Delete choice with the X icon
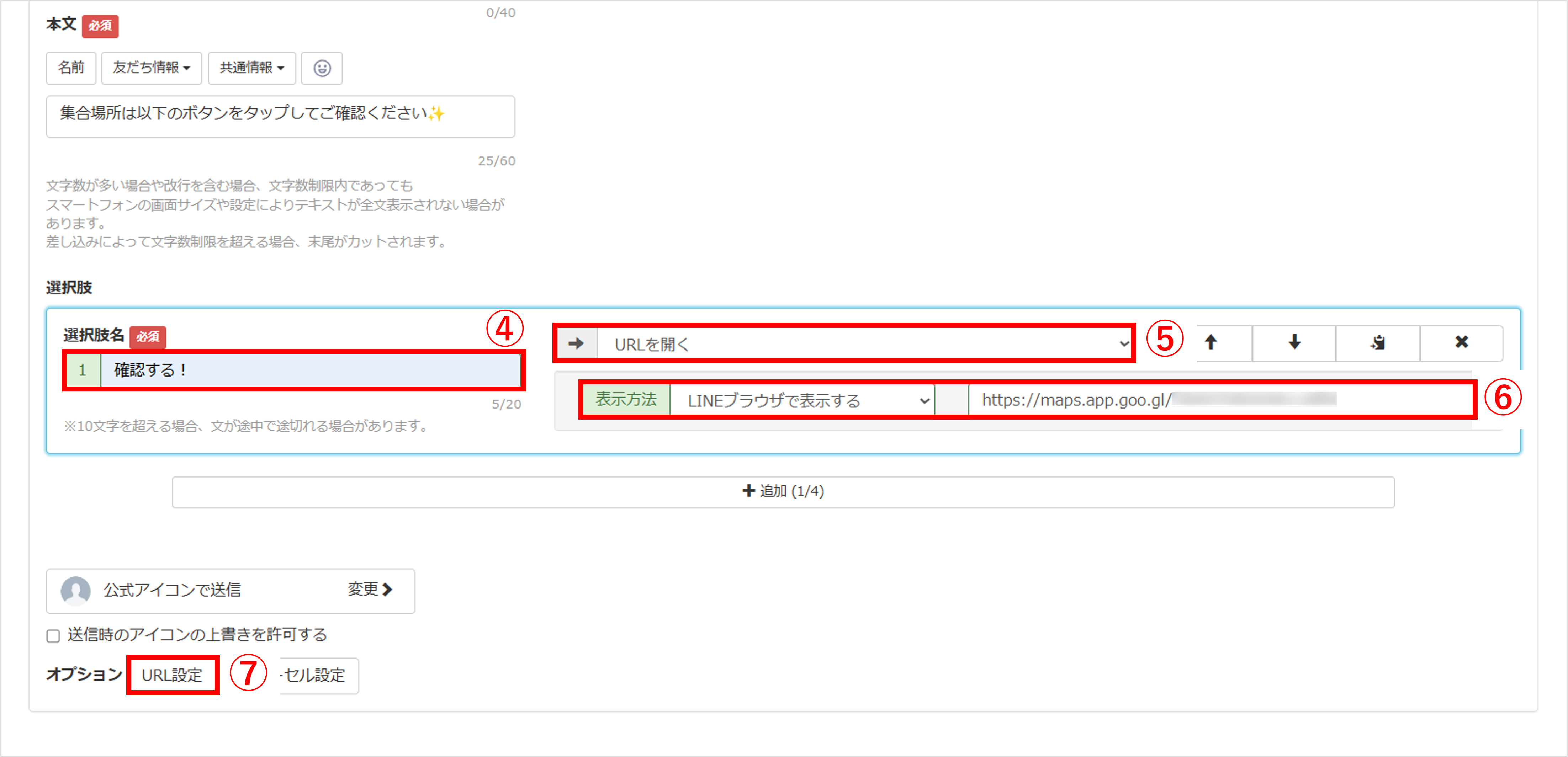1568x757 pixels. tap(1462, 343)
